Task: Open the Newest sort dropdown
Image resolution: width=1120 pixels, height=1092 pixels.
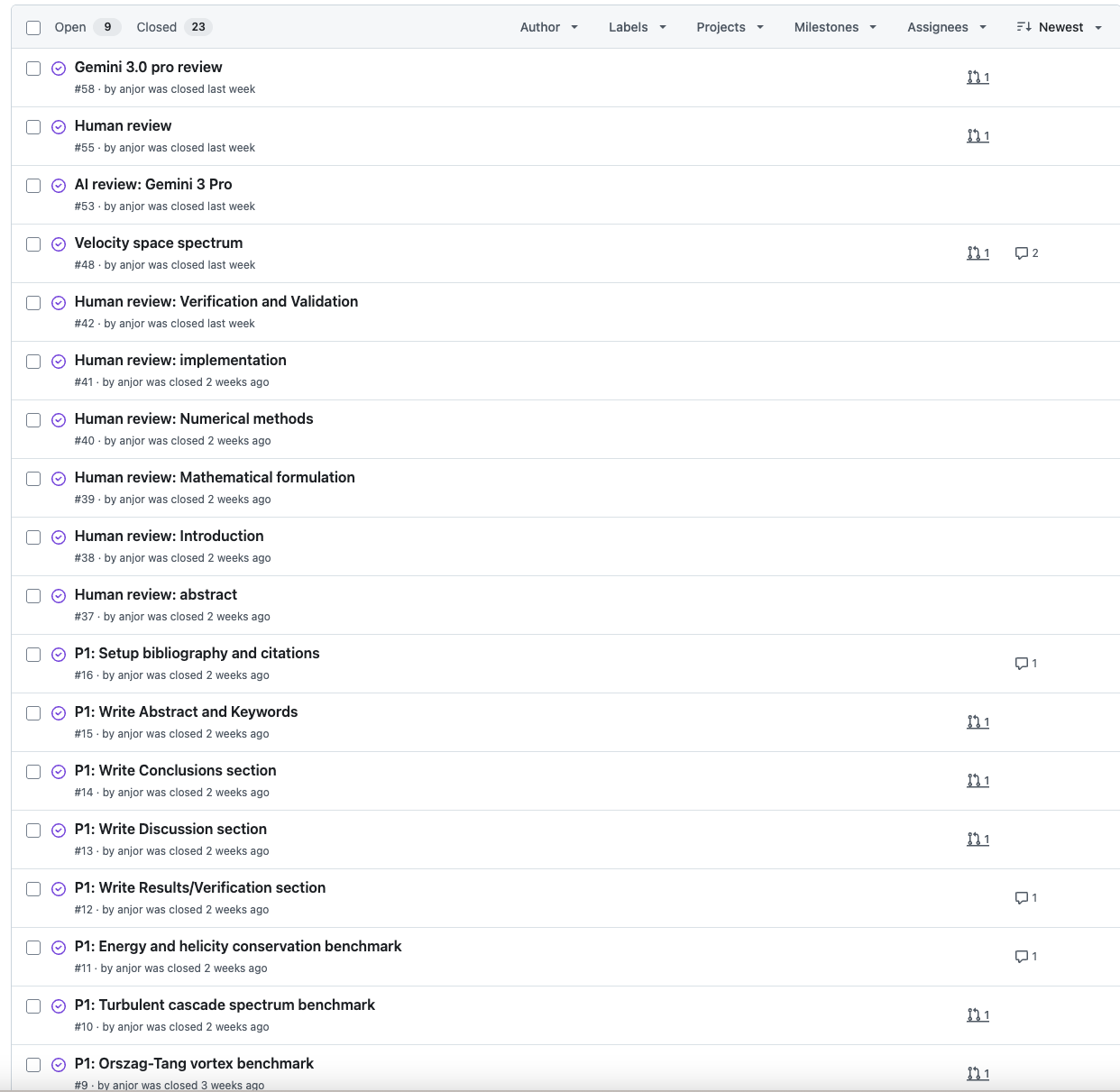Action: [1060, 27]
